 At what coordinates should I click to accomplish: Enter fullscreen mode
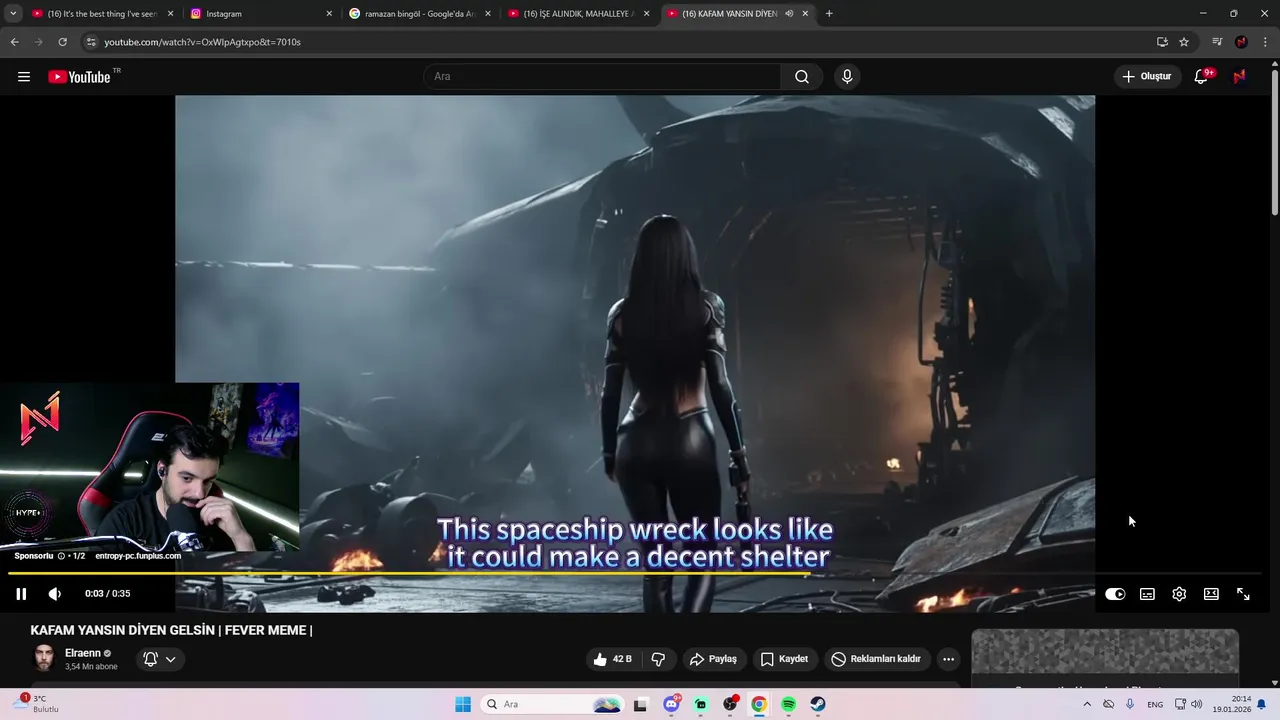pos(1243,594)
